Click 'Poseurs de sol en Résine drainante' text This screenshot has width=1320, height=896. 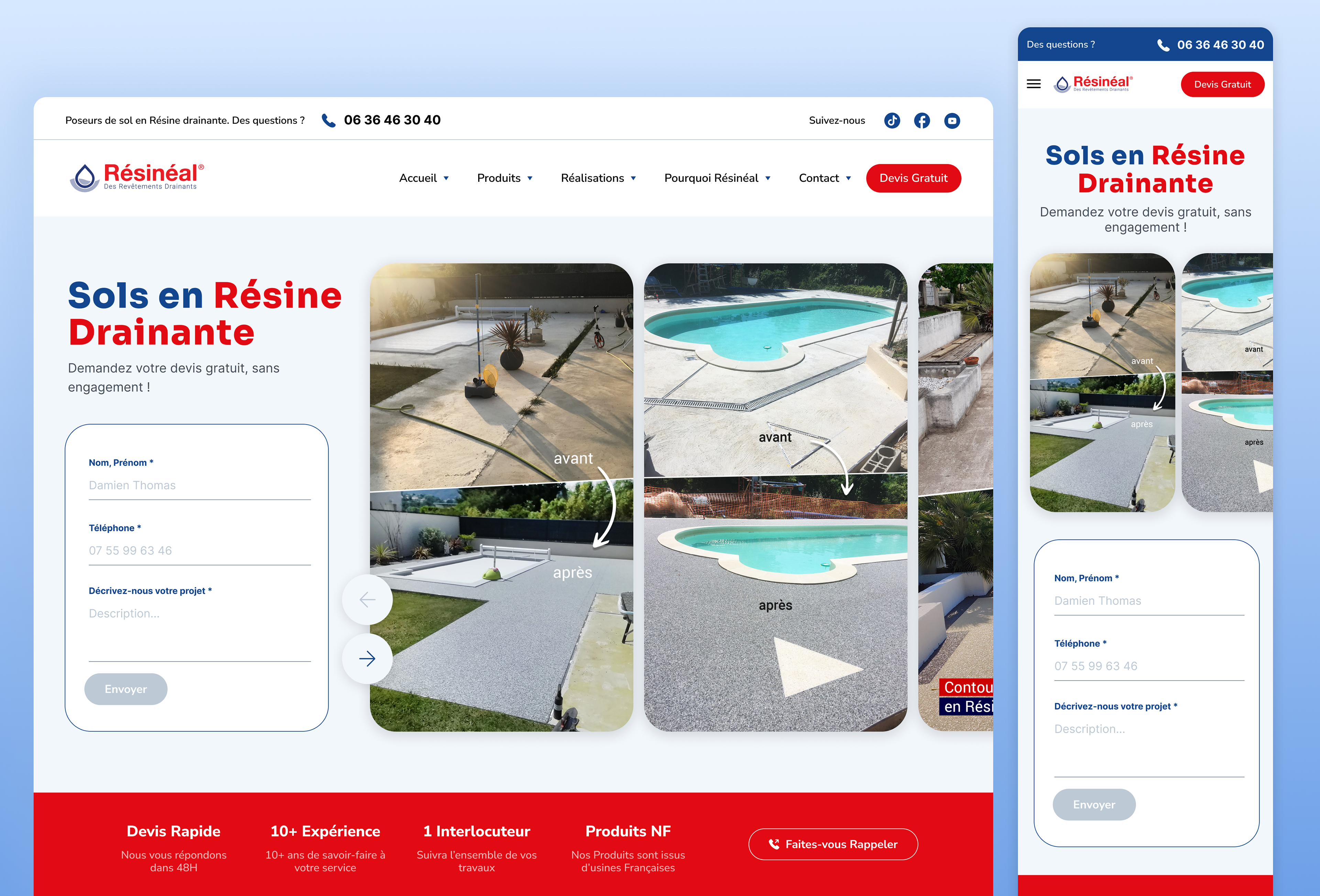pyautogui.click(x=148, y=120)
